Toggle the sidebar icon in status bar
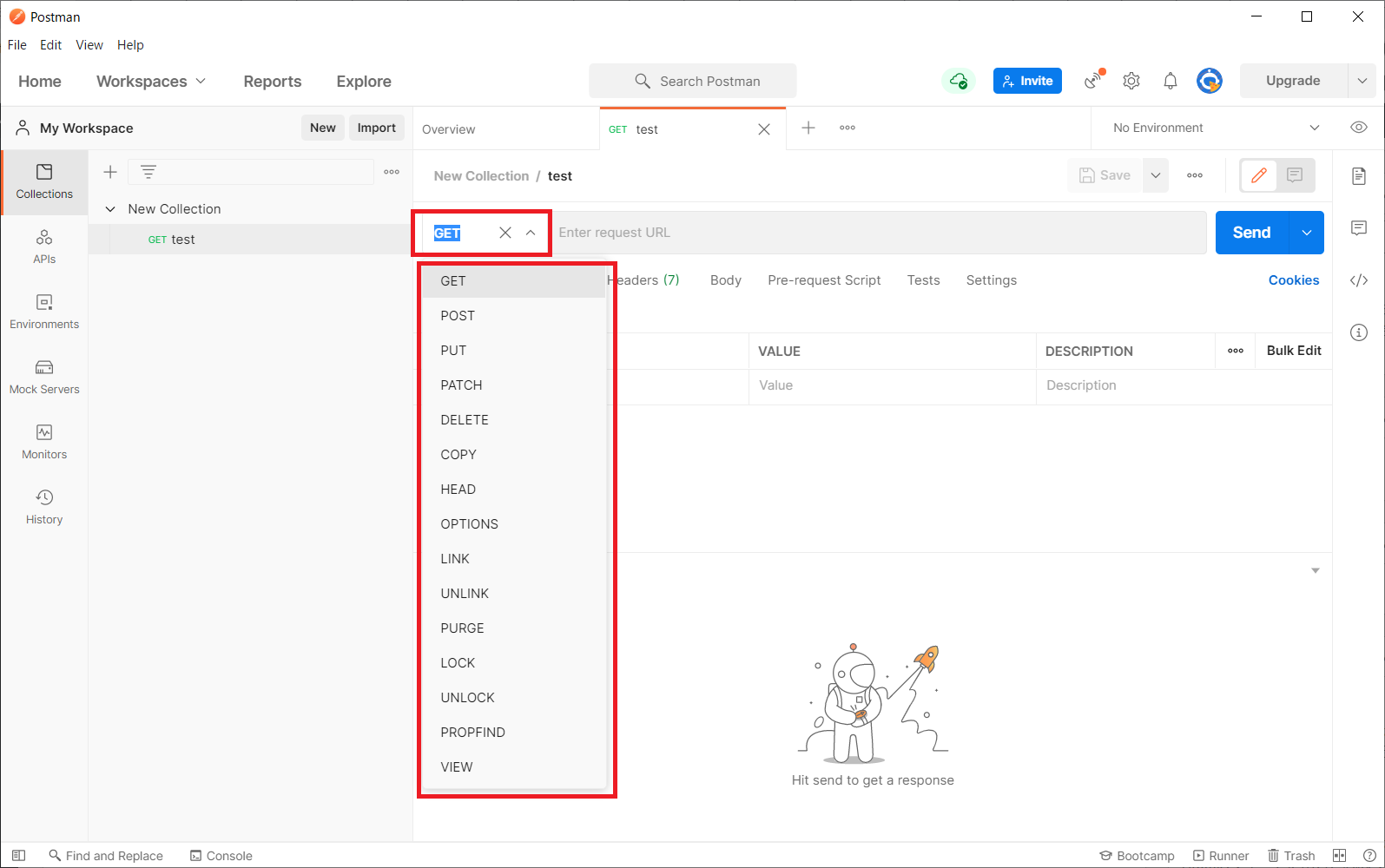 coord(18,856)
